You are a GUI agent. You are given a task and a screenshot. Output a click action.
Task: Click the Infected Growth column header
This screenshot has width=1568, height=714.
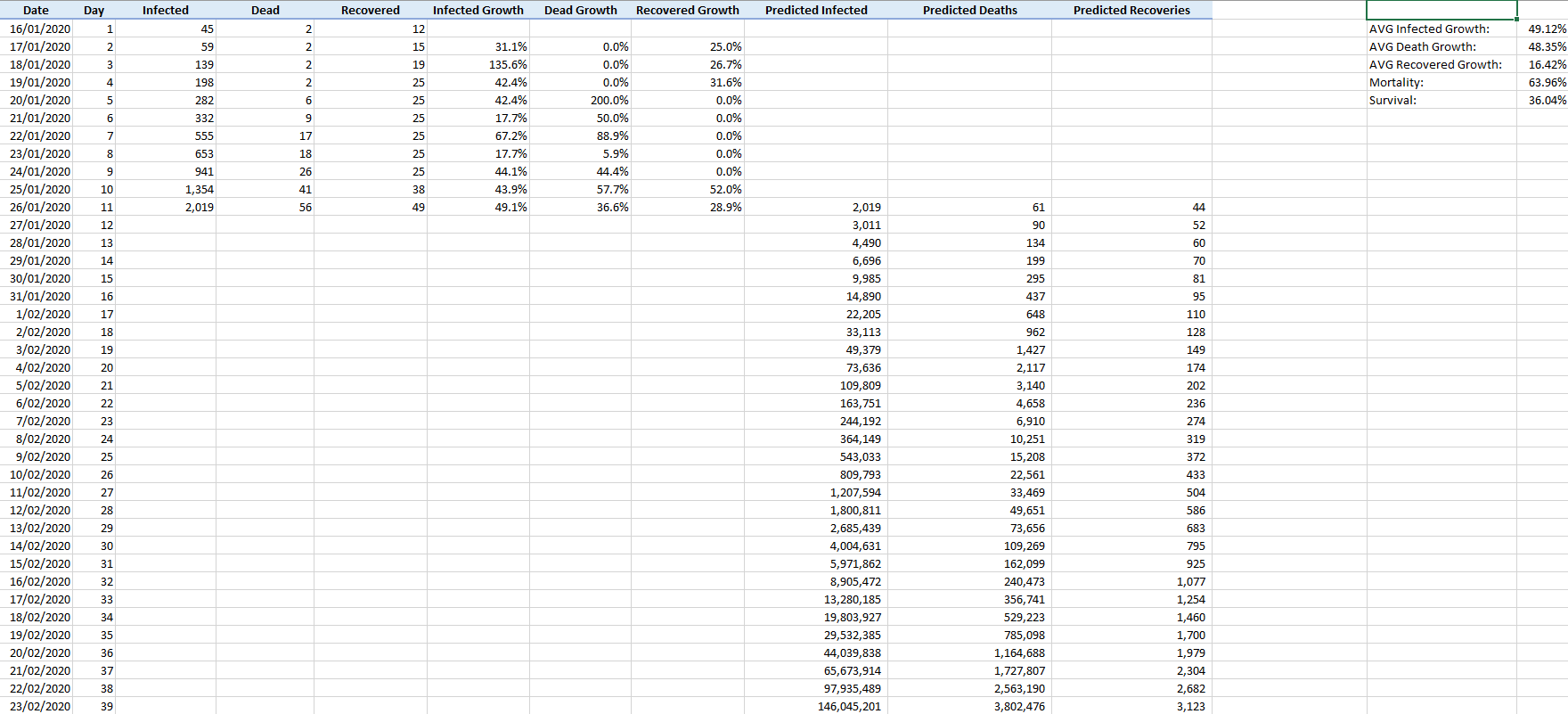[478, 10]
